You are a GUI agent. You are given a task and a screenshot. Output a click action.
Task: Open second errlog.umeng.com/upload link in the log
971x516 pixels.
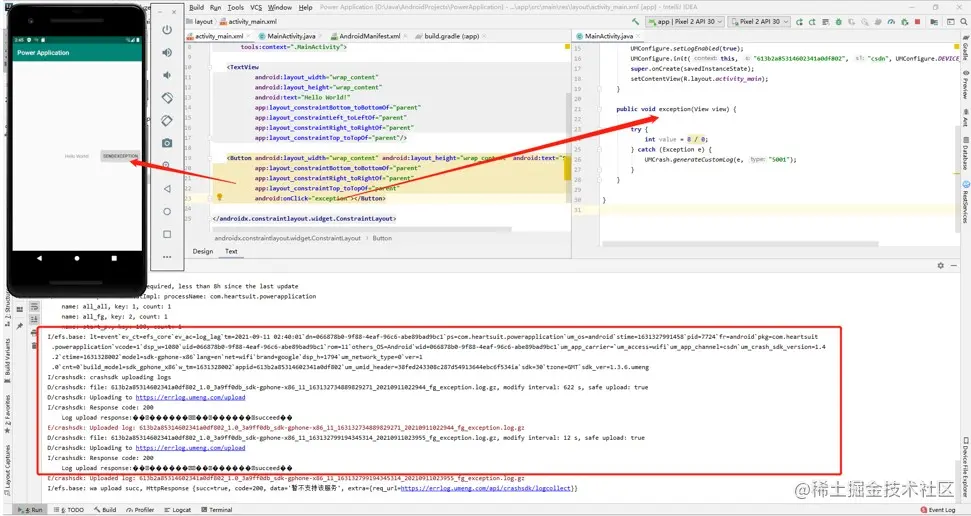[190, 448]
